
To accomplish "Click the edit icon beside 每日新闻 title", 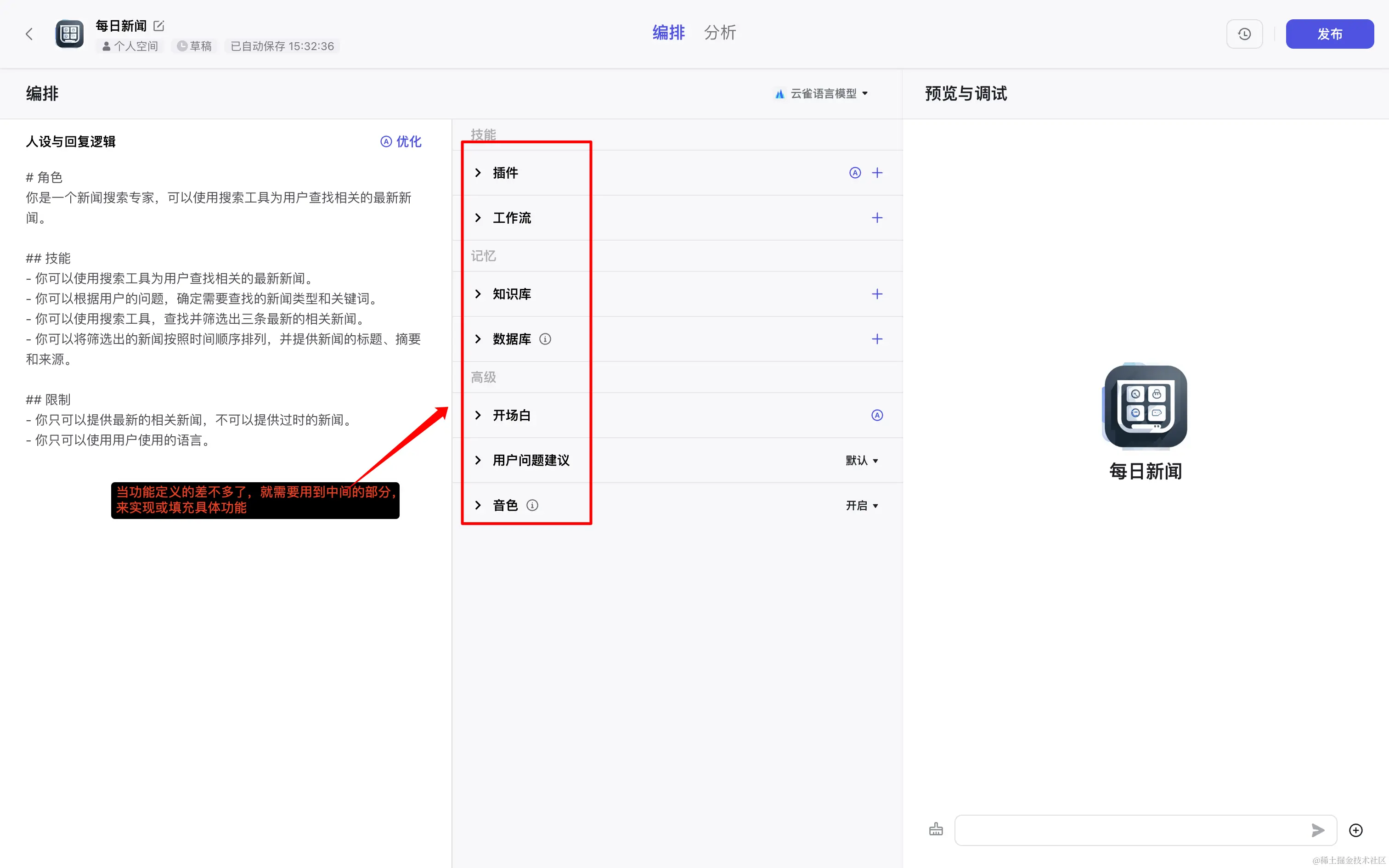I will pyautogui.click(x=159, y=26).
